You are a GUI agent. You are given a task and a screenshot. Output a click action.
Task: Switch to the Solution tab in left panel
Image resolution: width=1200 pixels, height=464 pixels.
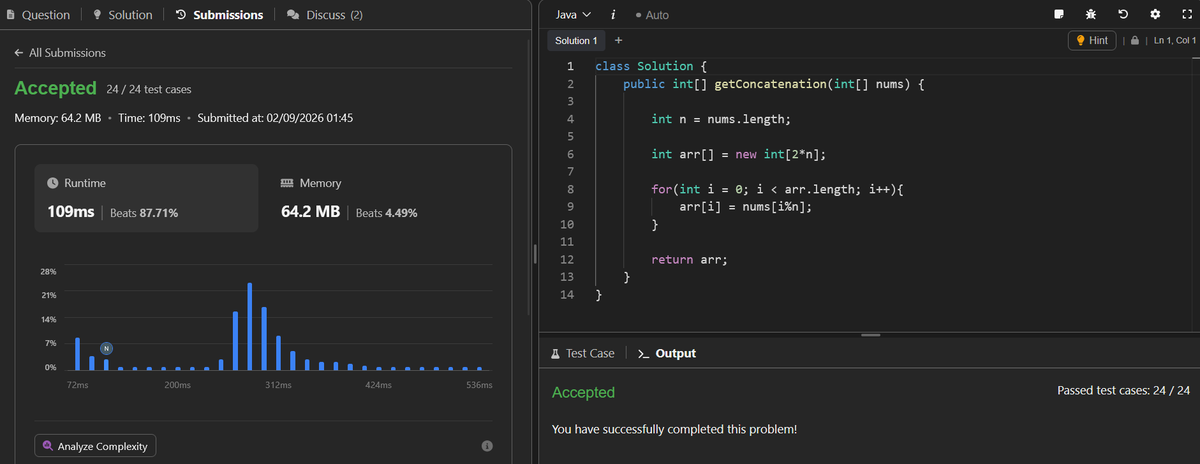coord(122,15)
